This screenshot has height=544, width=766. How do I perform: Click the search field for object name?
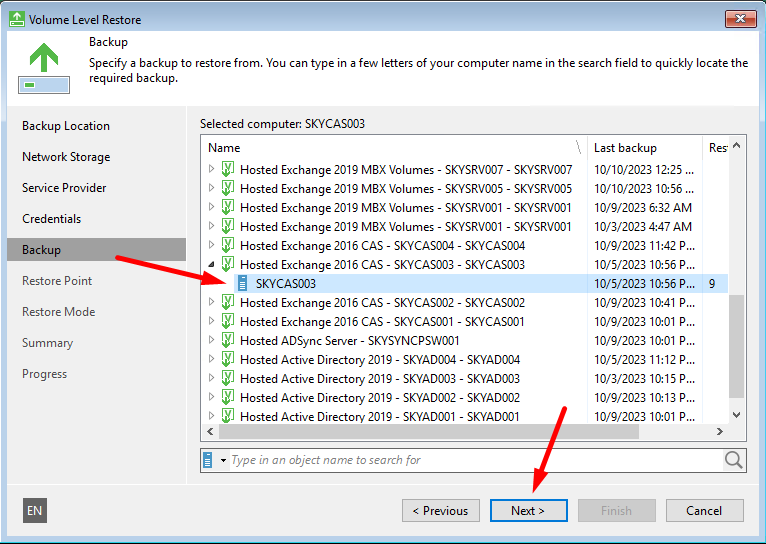[x=475, y=460]
